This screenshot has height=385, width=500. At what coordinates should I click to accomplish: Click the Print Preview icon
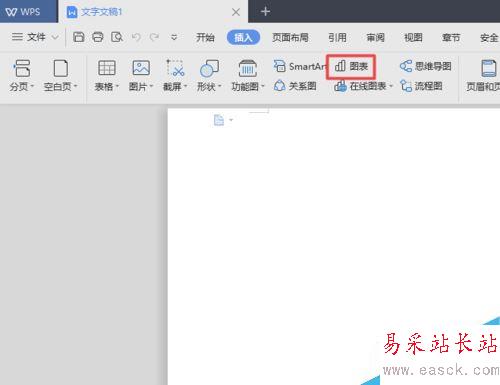pos(117,37)
